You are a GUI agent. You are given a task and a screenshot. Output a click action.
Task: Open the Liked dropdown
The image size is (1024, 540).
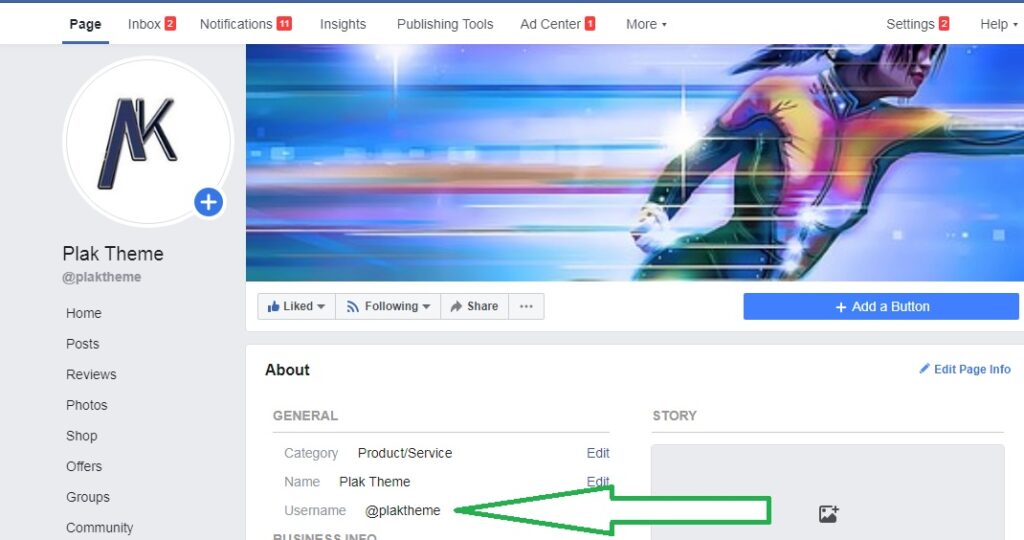click(x=296, y=306)
